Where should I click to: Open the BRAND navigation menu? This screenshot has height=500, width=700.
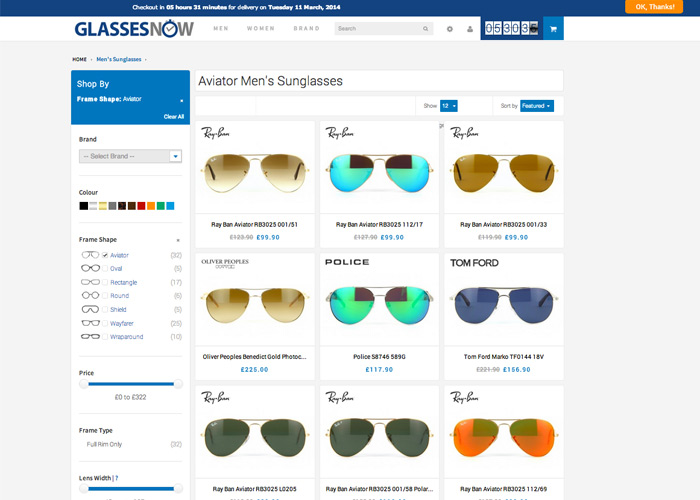(306, 29)
